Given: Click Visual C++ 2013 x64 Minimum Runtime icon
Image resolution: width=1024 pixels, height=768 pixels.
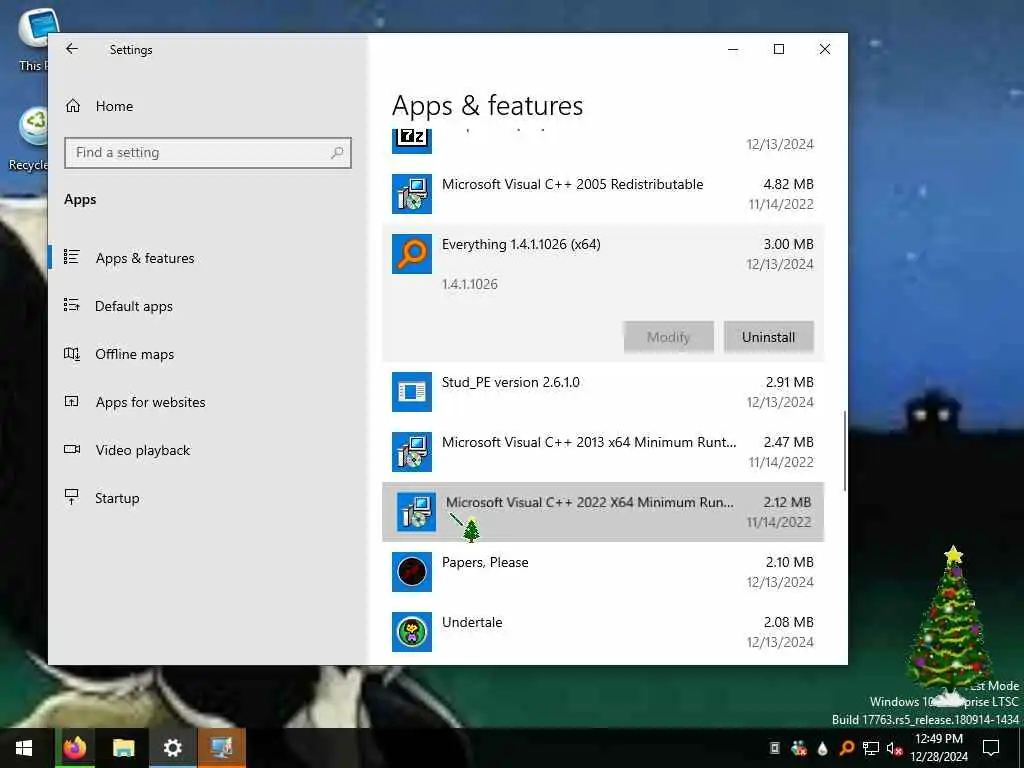Looking at the screenshot, I should pyautogui.click(x=411, y=452).
